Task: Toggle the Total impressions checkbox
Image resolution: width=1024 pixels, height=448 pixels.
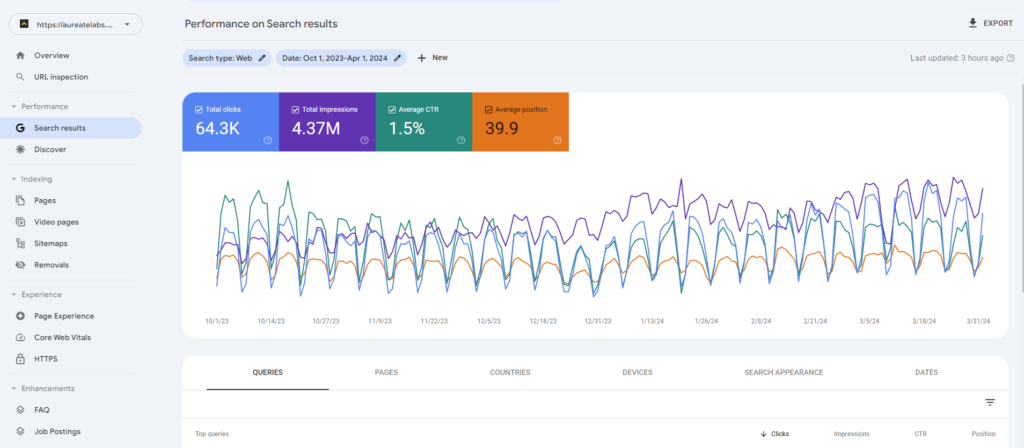Action: (x=296, y=108)
